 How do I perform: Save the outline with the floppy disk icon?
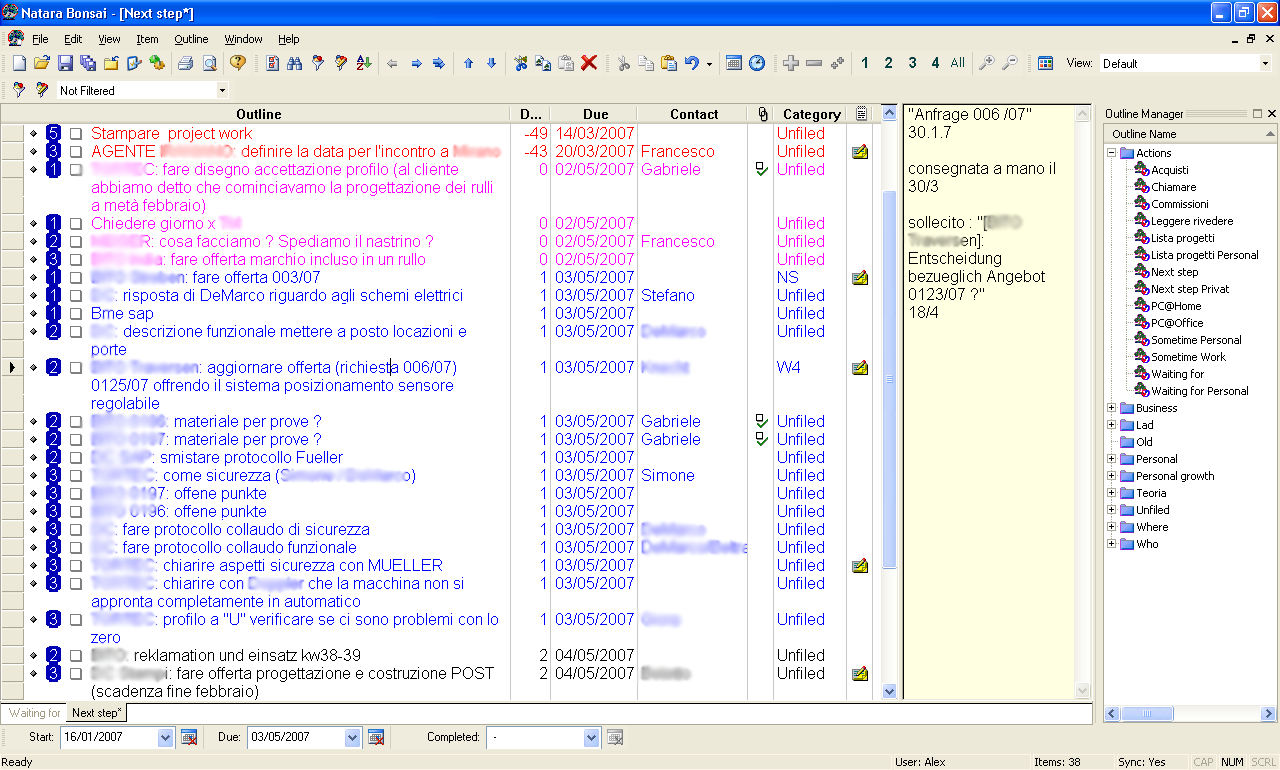tap(65, 63)
